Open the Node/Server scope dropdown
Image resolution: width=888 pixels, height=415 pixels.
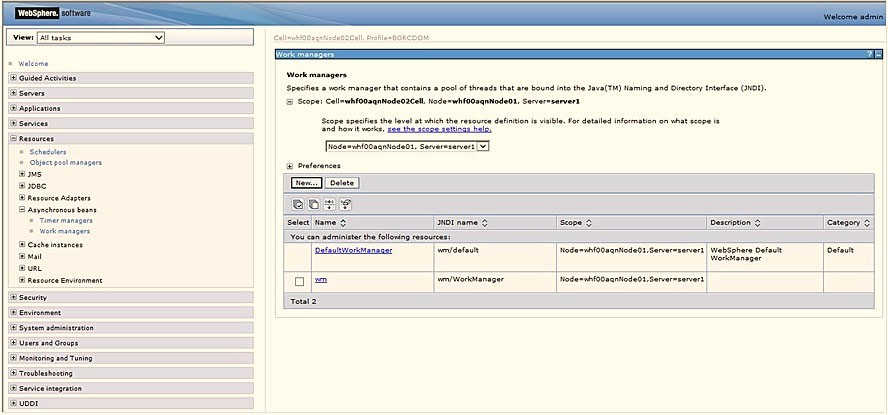(407, 146)
